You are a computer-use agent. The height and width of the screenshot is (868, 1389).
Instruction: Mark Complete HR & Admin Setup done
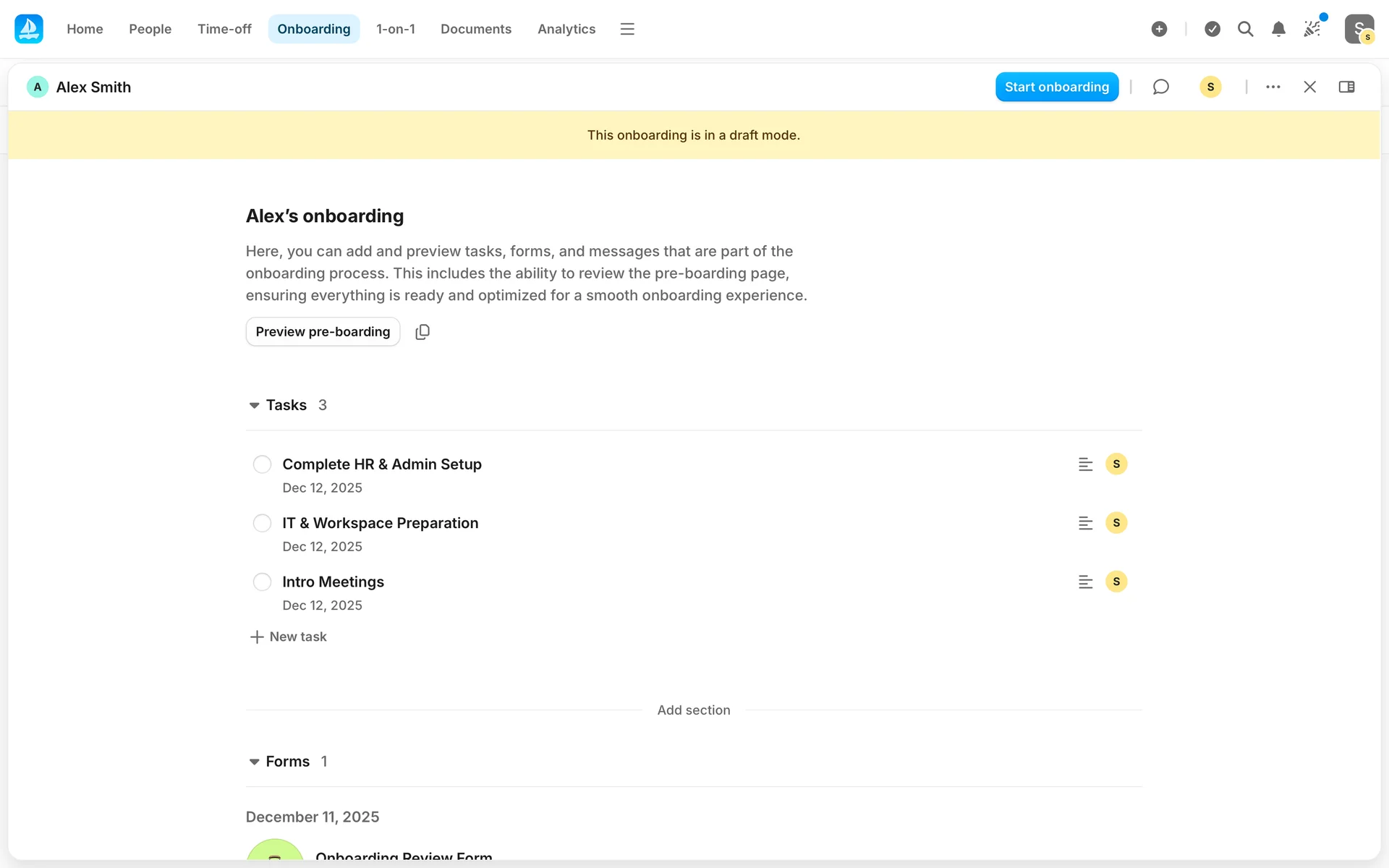coord(262,464)
